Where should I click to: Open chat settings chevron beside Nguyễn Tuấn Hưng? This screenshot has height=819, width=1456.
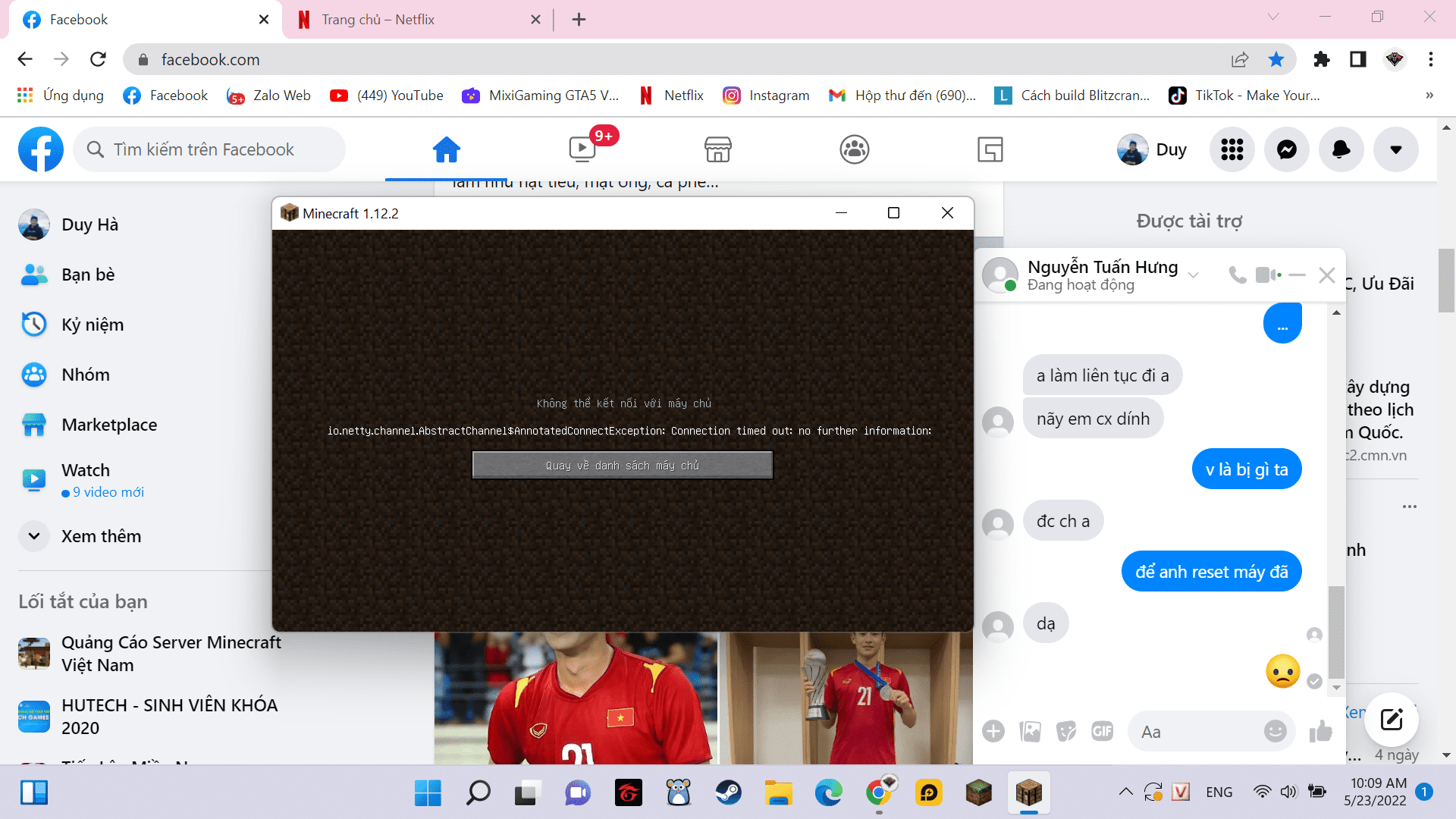point(1194,275)
